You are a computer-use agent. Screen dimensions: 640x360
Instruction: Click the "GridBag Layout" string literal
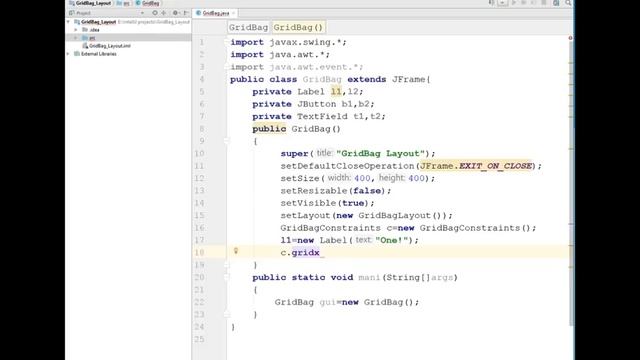click(380, 153)
